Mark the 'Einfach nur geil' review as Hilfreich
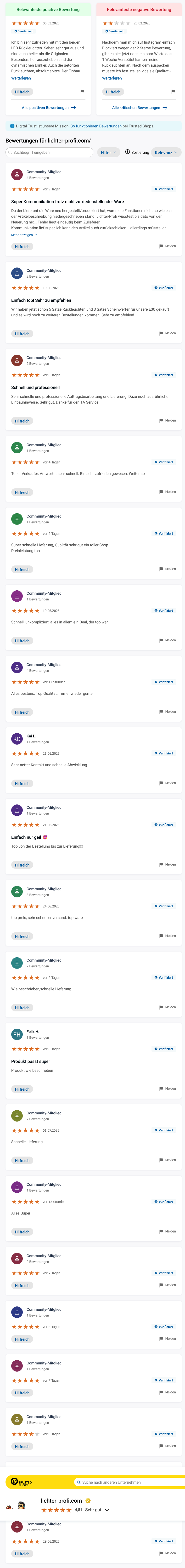Viewport: 185px width, 1568px height. 22,865
